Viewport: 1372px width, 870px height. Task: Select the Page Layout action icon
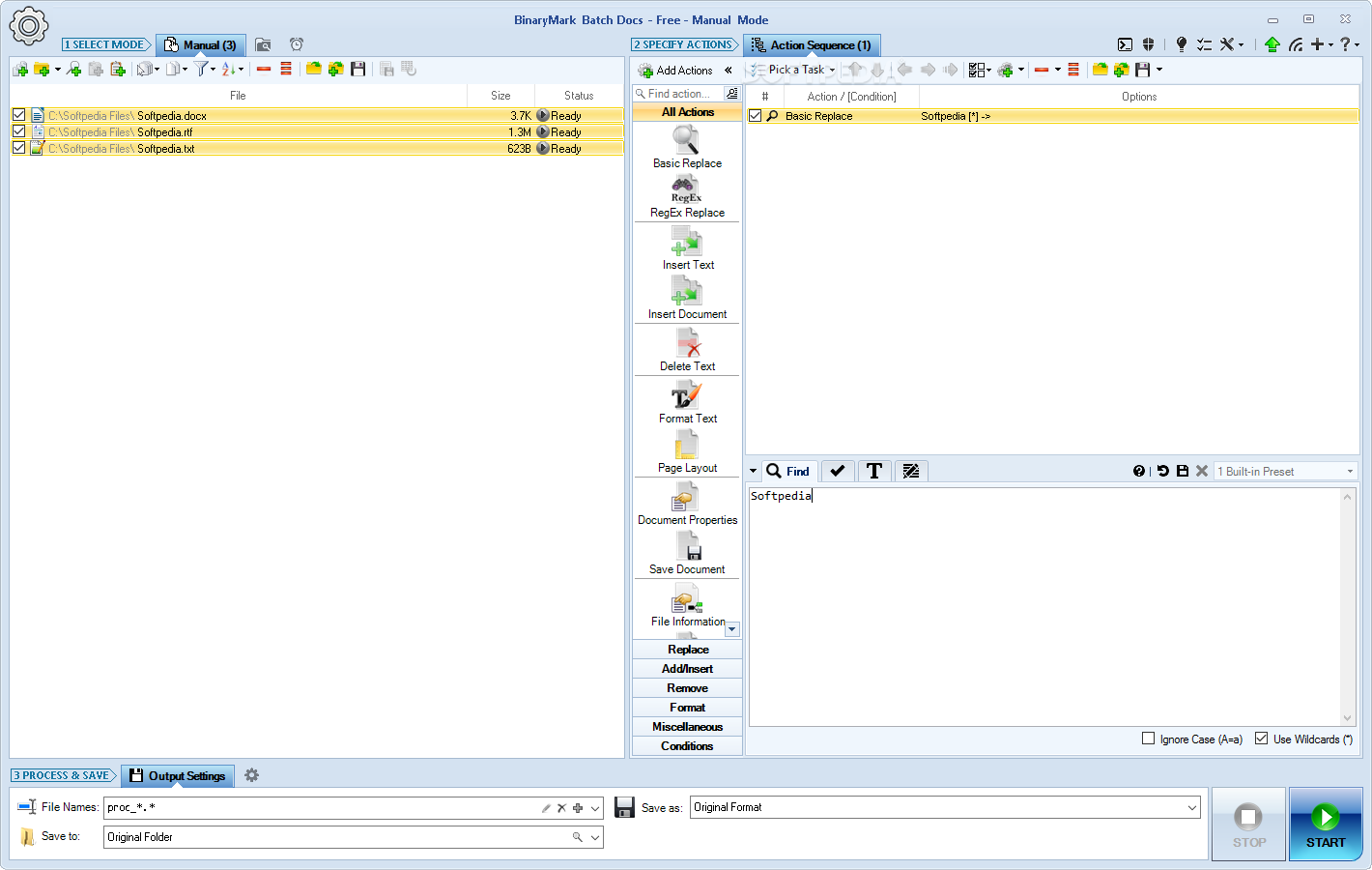[x=687, y=451]
